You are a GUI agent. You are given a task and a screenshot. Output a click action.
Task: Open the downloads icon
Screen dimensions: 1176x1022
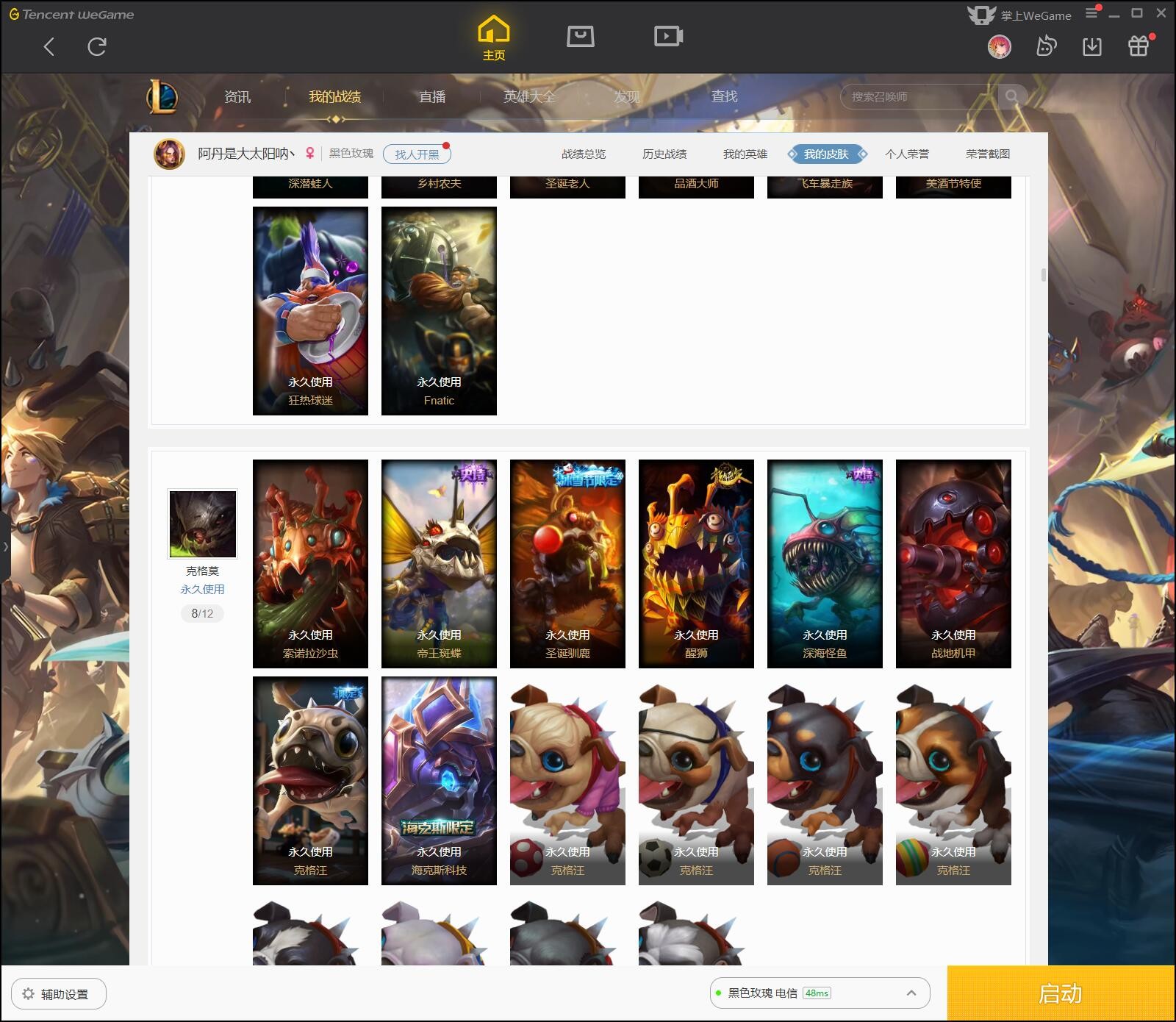tap(1092, 46)
